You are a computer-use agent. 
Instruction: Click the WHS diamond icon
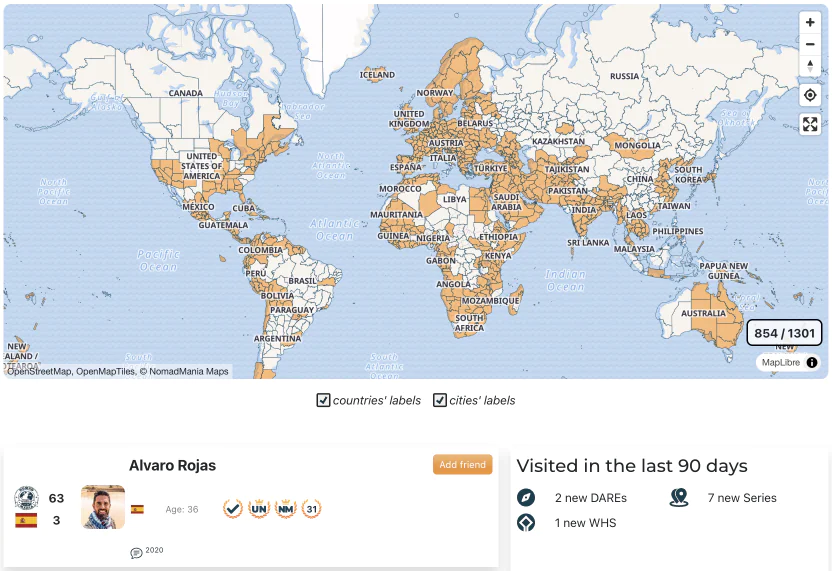[526, 523]
